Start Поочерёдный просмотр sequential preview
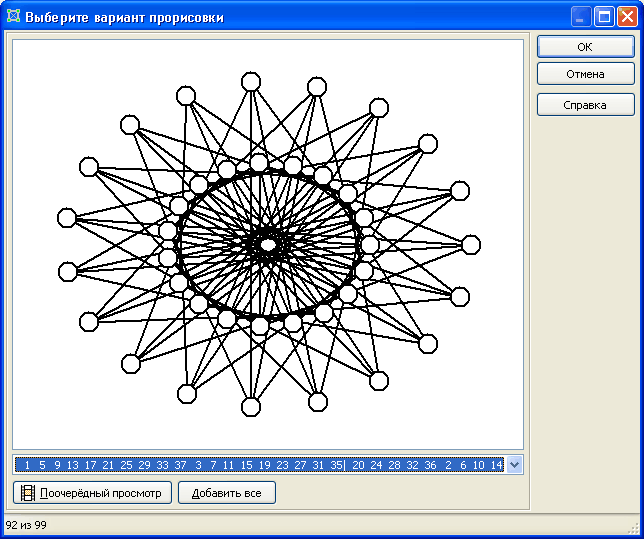 92,493
